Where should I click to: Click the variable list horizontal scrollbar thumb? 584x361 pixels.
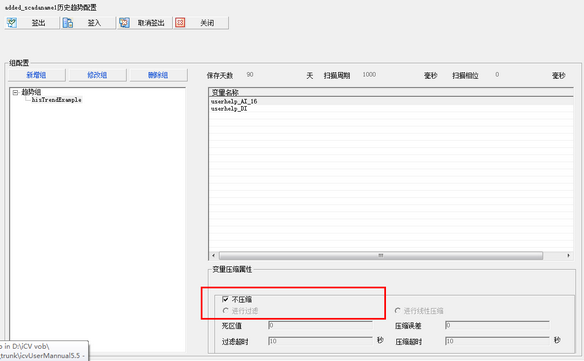click(381, 256)
